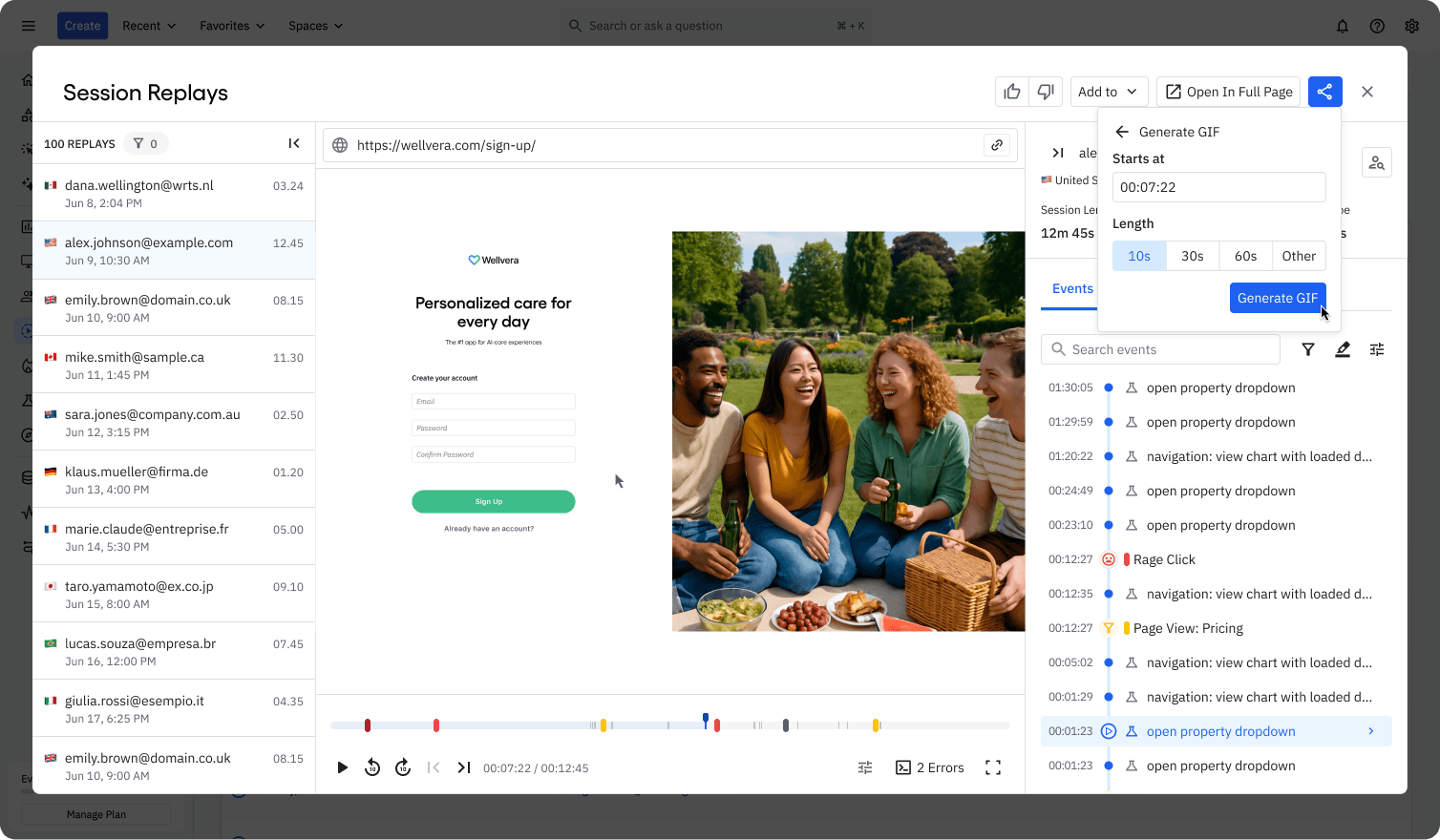Give the session replay a thumbs up

[1012, 91]
